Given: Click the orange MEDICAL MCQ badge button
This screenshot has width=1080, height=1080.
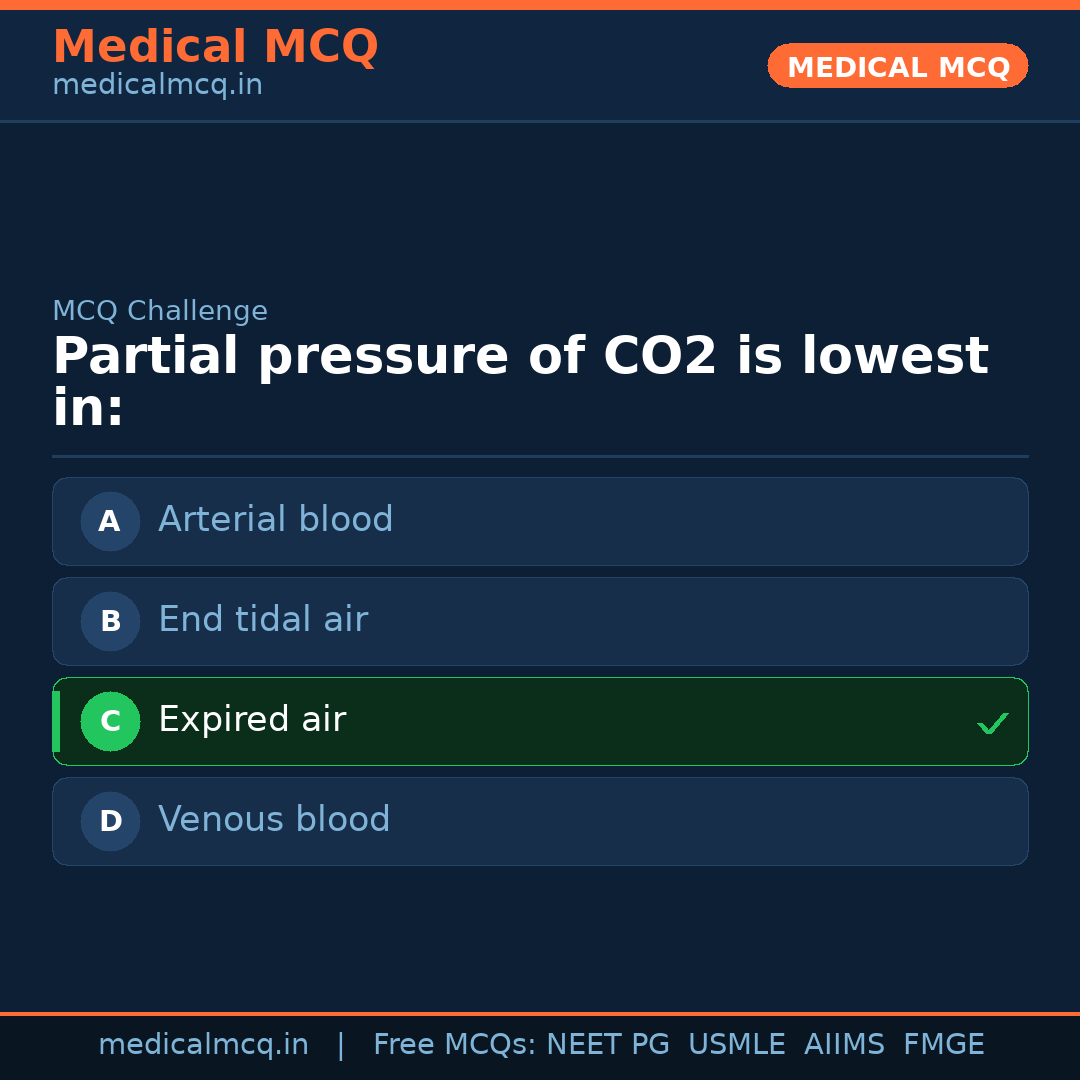Looking at the screenshot, I should pyautogui.click(x=897, y=66).
